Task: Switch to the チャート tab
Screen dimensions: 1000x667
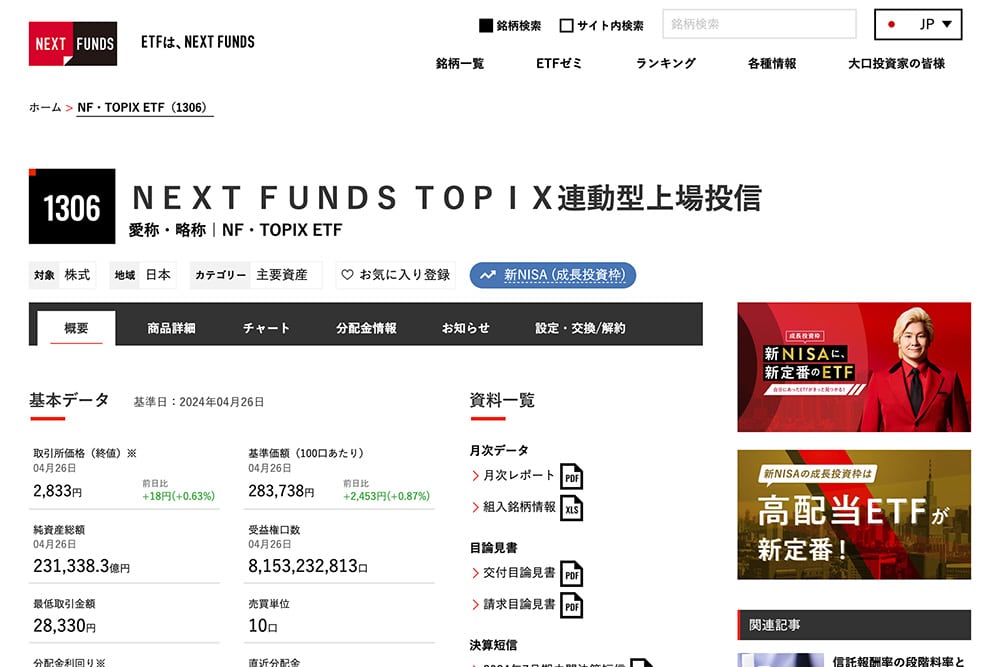Action: point(266,328)
